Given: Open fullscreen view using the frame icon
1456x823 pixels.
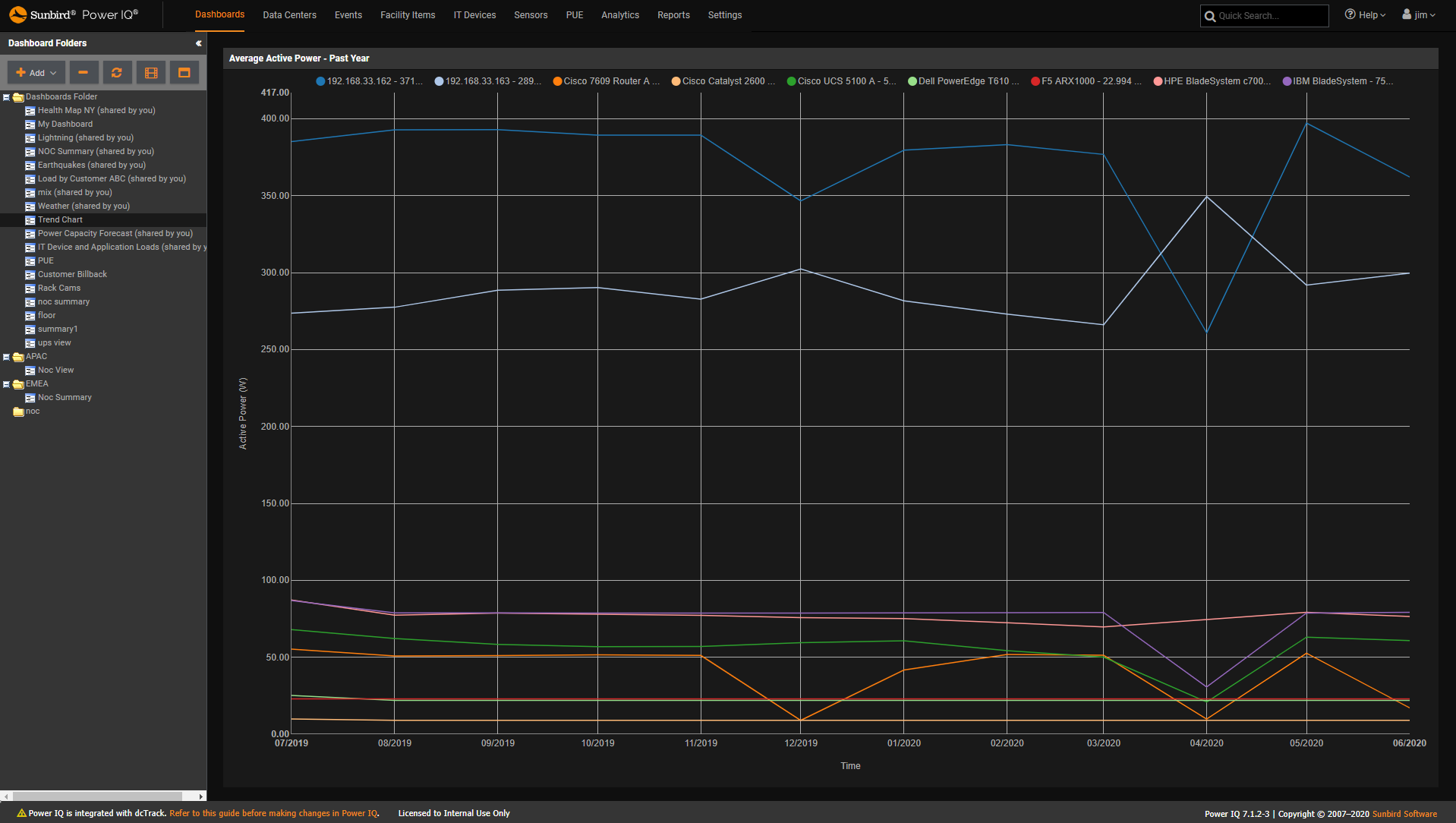Looking at the screenshot, I should pos(184,72).
